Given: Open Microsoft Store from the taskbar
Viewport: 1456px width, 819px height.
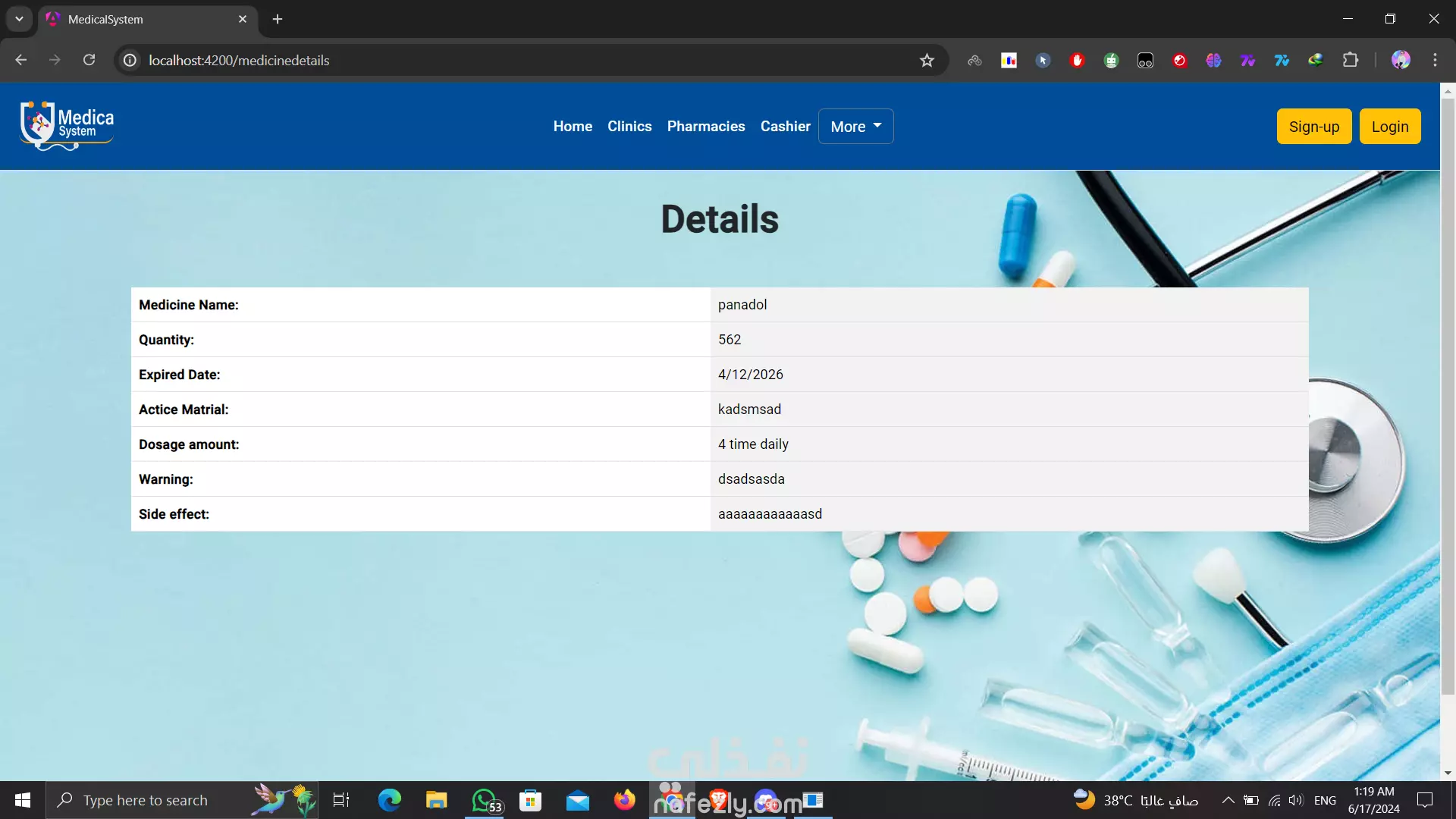Looking at the screenshot, I should tap(530, 800).
